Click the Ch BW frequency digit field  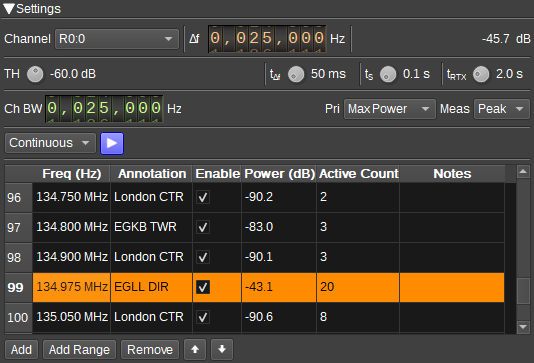click(x=104, y=109)
